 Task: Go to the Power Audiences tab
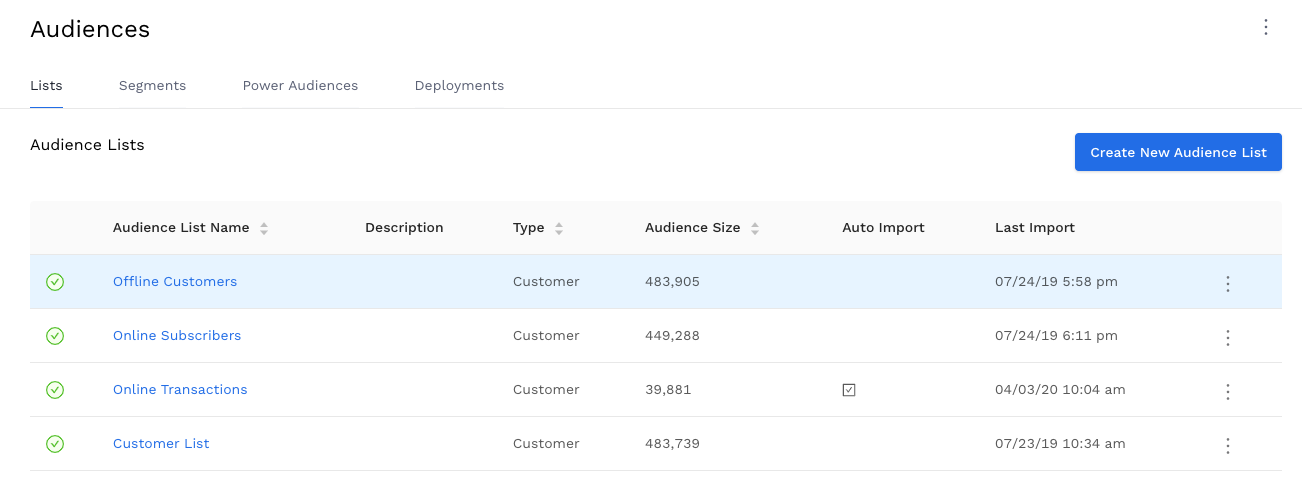[300, 86]
